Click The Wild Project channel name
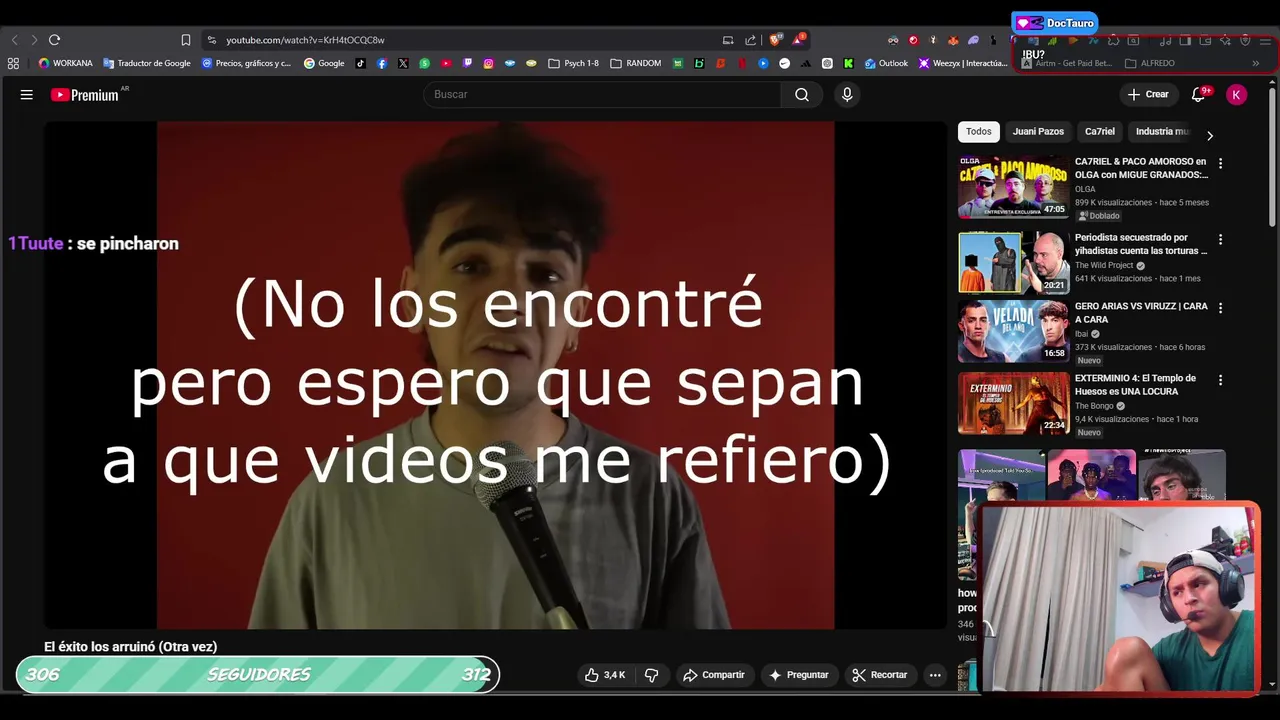 pos(1104,265)
